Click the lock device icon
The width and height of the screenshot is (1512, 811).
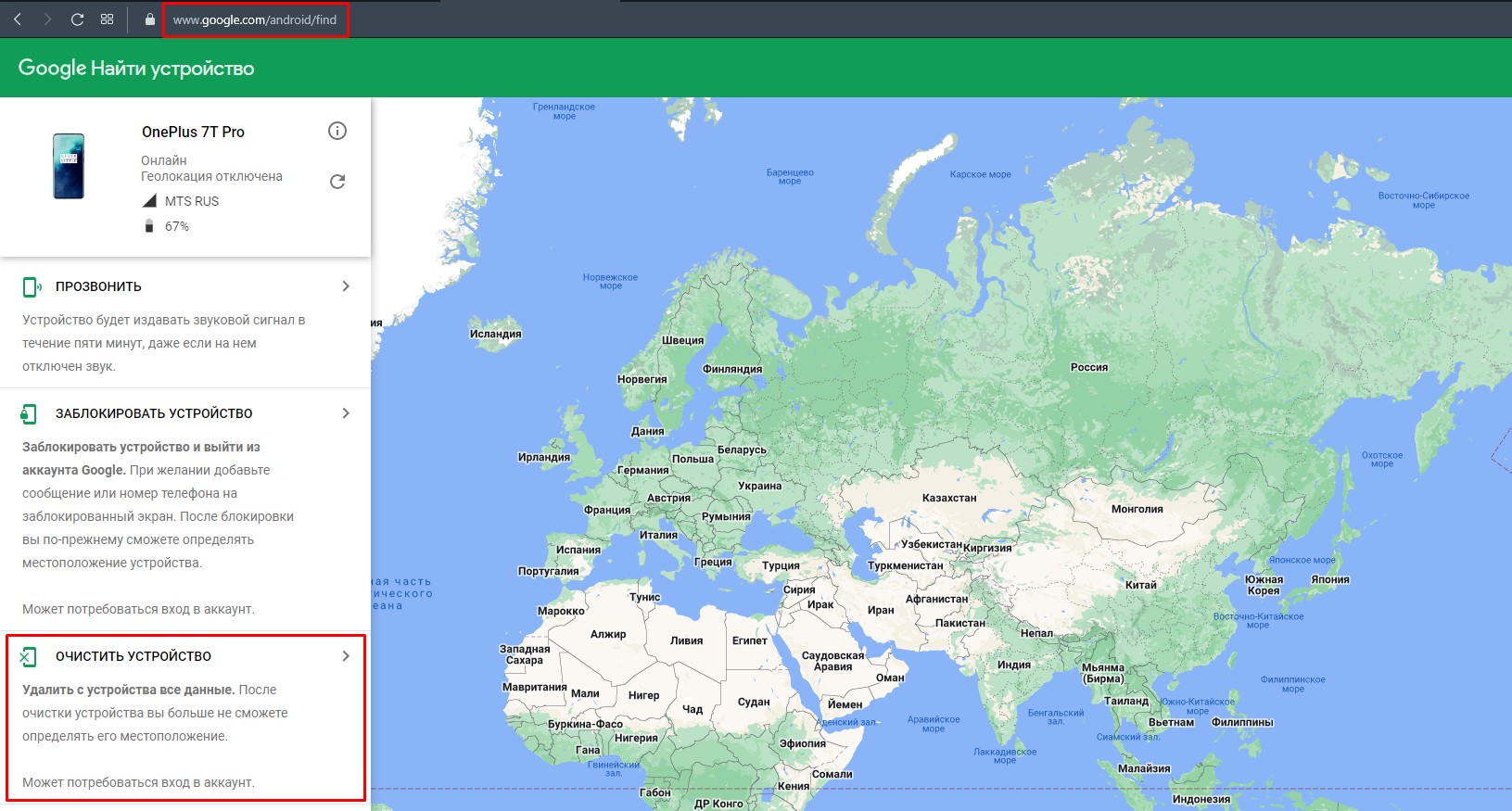click(x=30, y=413)
